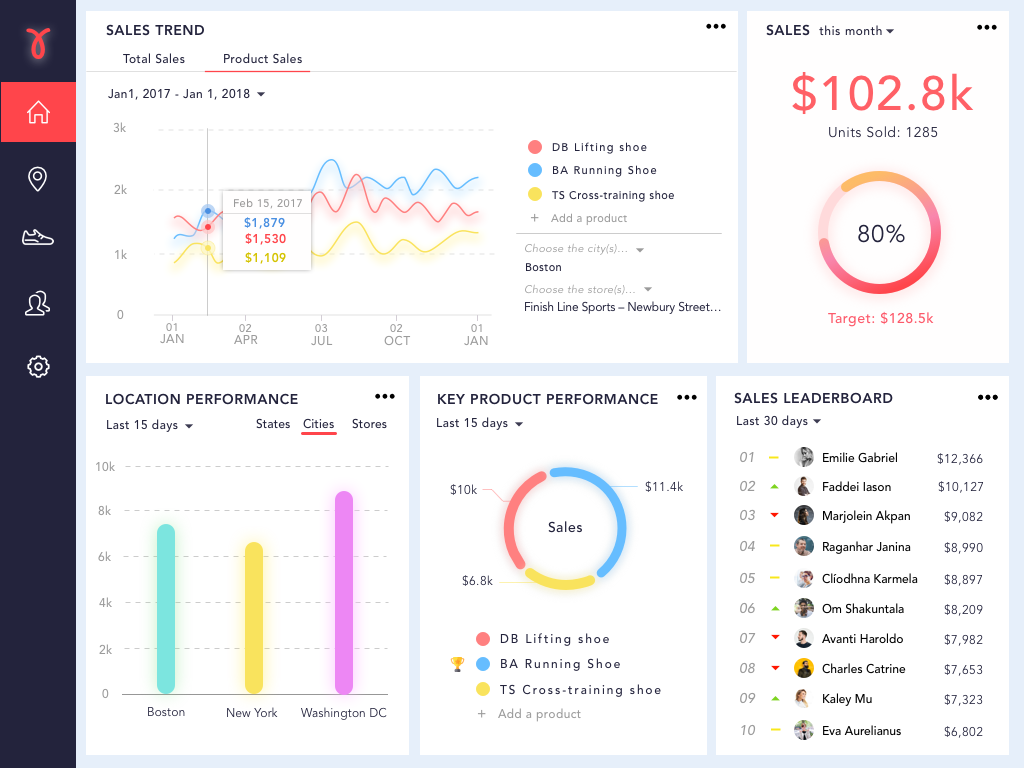This screenshot has width=1024, height=768.
Task: Click the trophy icon beside BA Running Shoe
Action: 457,664
